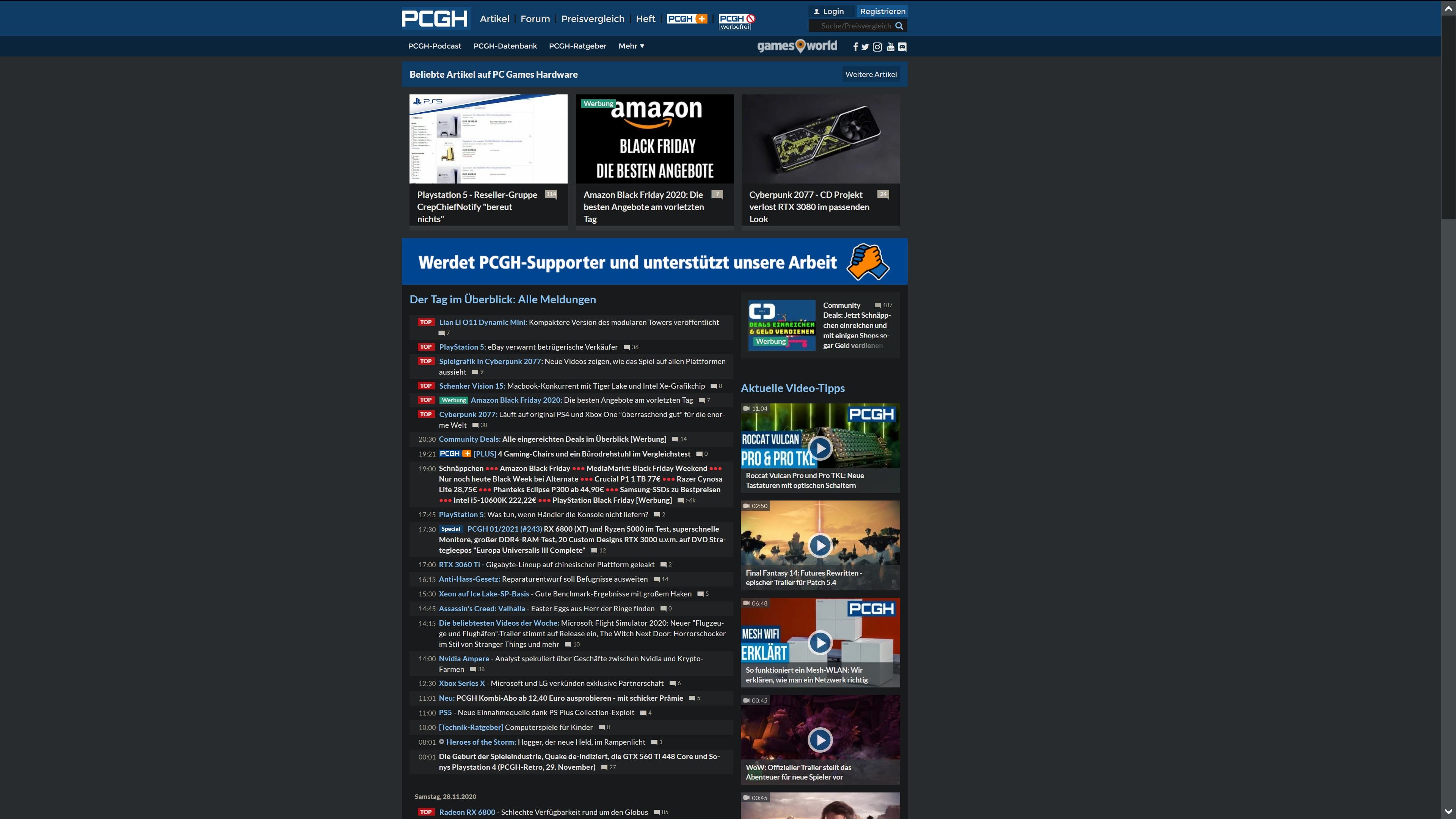Open the Cyberpunk RTX 3080 card thumbnail
The width and height of the screenshot is (1456, 819).
820,139
